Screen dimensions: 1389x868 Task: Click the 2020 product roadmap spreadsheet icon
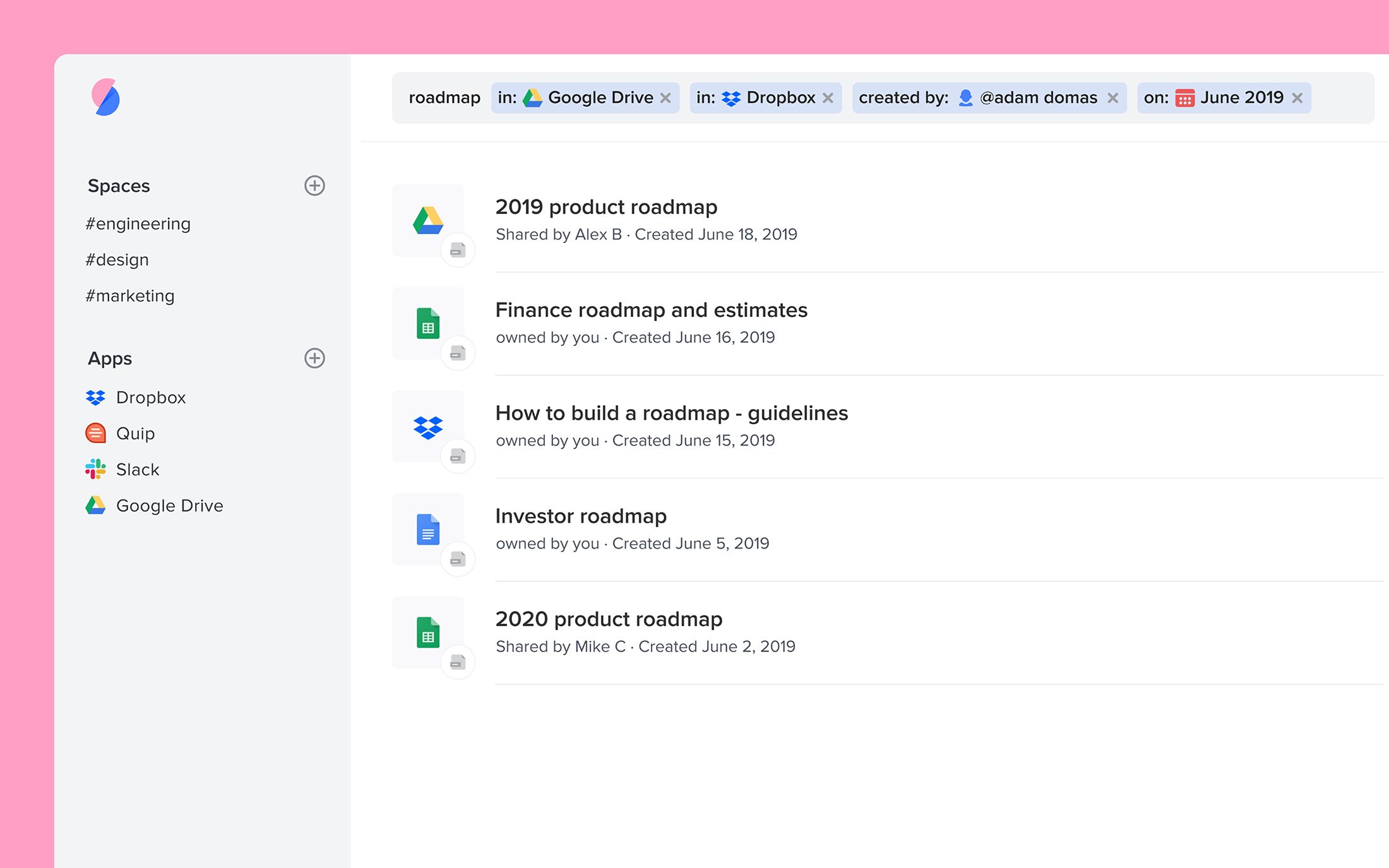[428, 633]
